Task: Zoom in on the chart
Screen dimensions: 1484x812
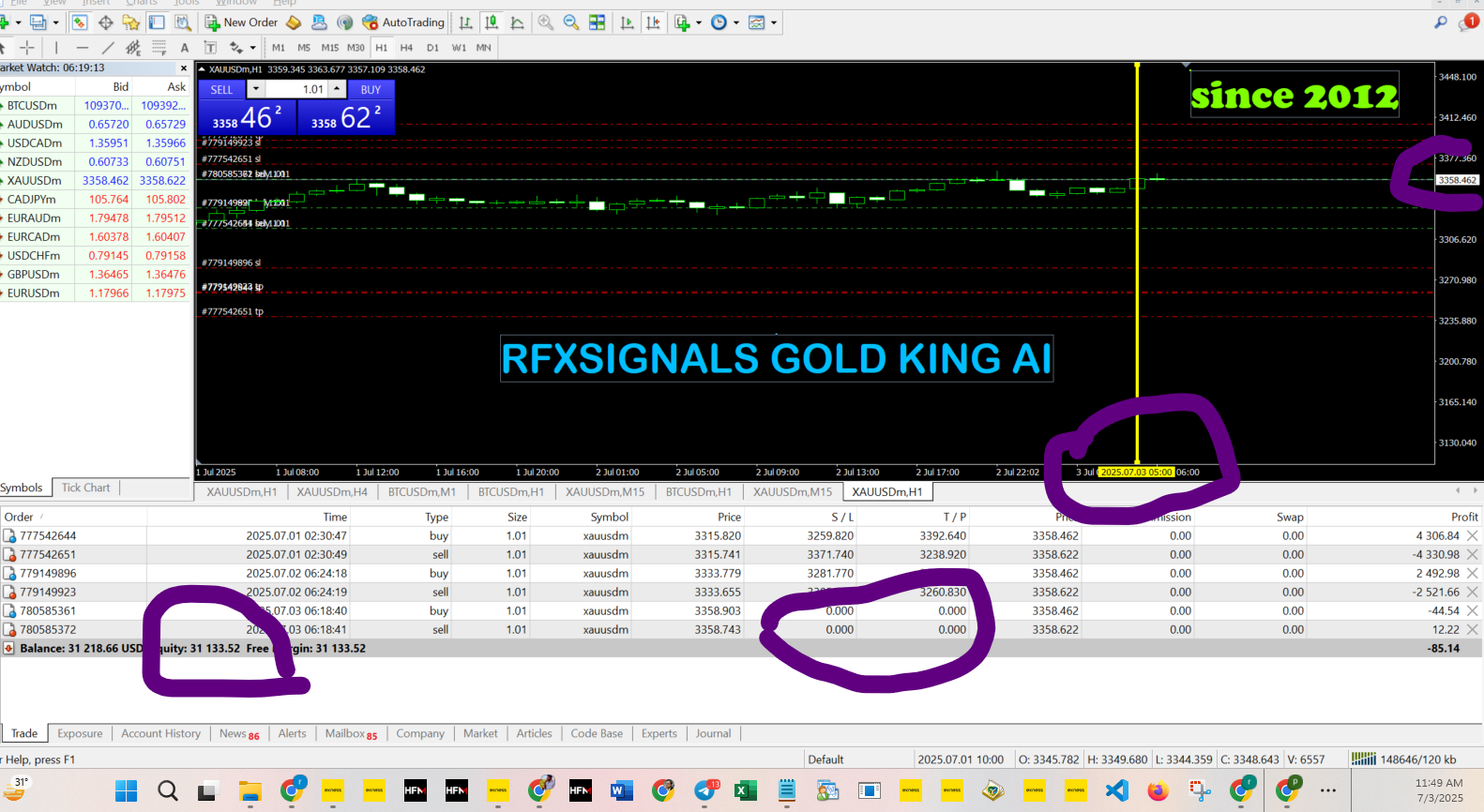Action: point(545,23)
